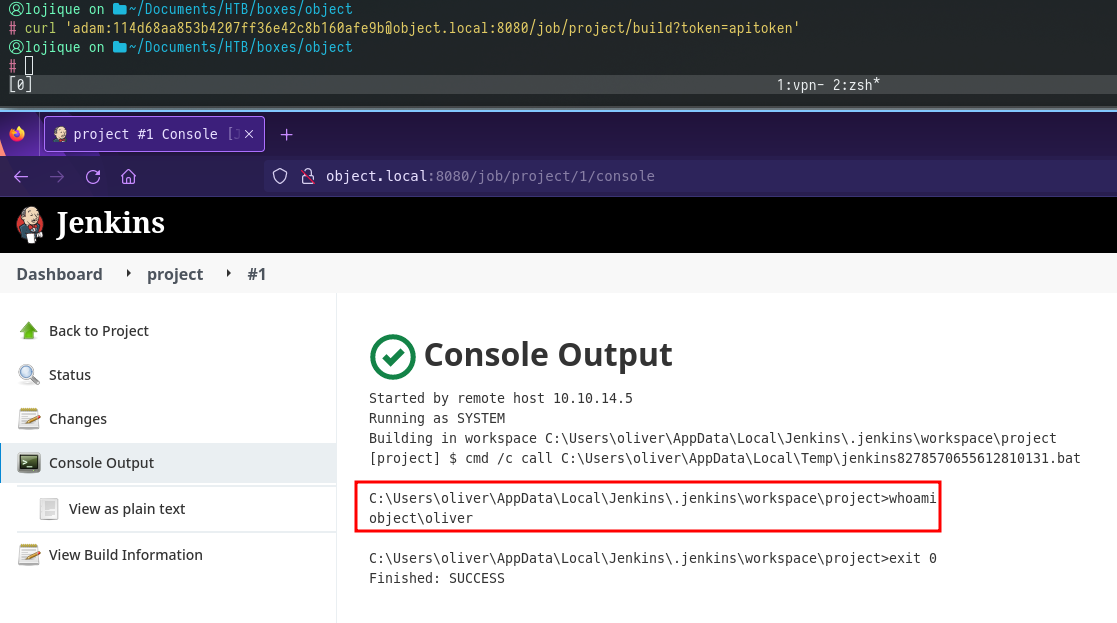Click the View Build Information icon
The image size is (1117, 623).
click(29, 555)
